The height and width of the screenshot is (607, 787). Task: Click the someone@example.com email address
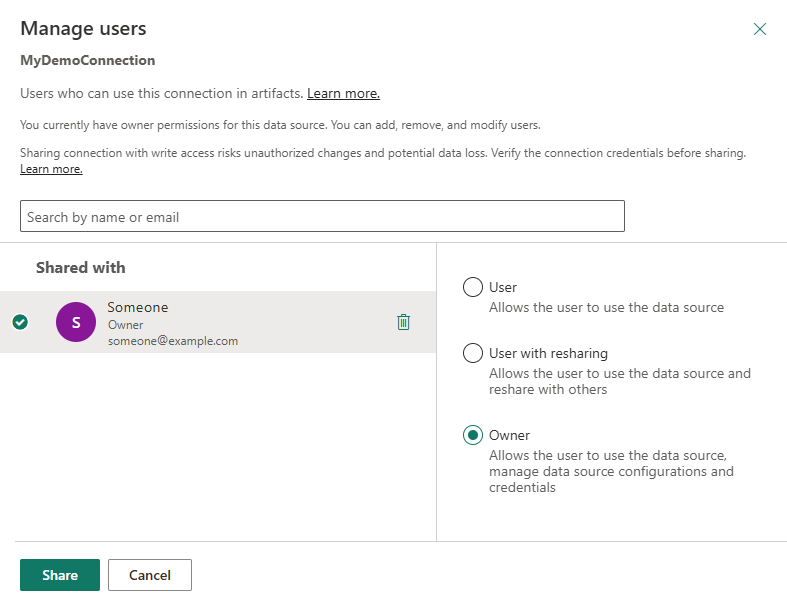pyautogui.click(x=173, y=341)
